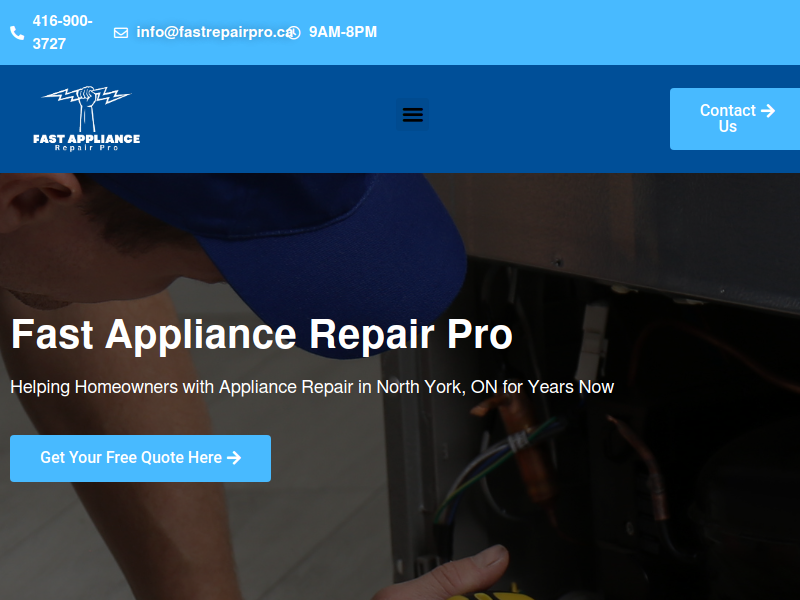
Task: Click the FAST APPLIANCE logo wordmark
Action: 87,139
